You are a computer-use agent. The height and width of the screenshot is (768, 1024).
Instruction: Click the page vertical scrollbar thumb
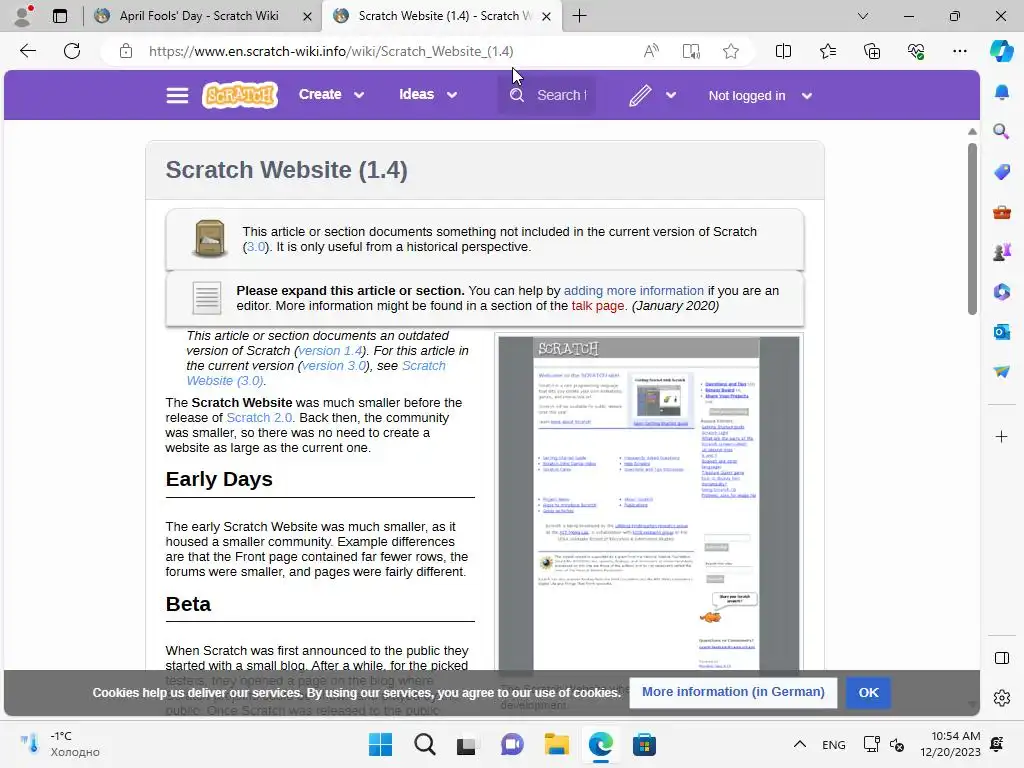coord(972,229)
